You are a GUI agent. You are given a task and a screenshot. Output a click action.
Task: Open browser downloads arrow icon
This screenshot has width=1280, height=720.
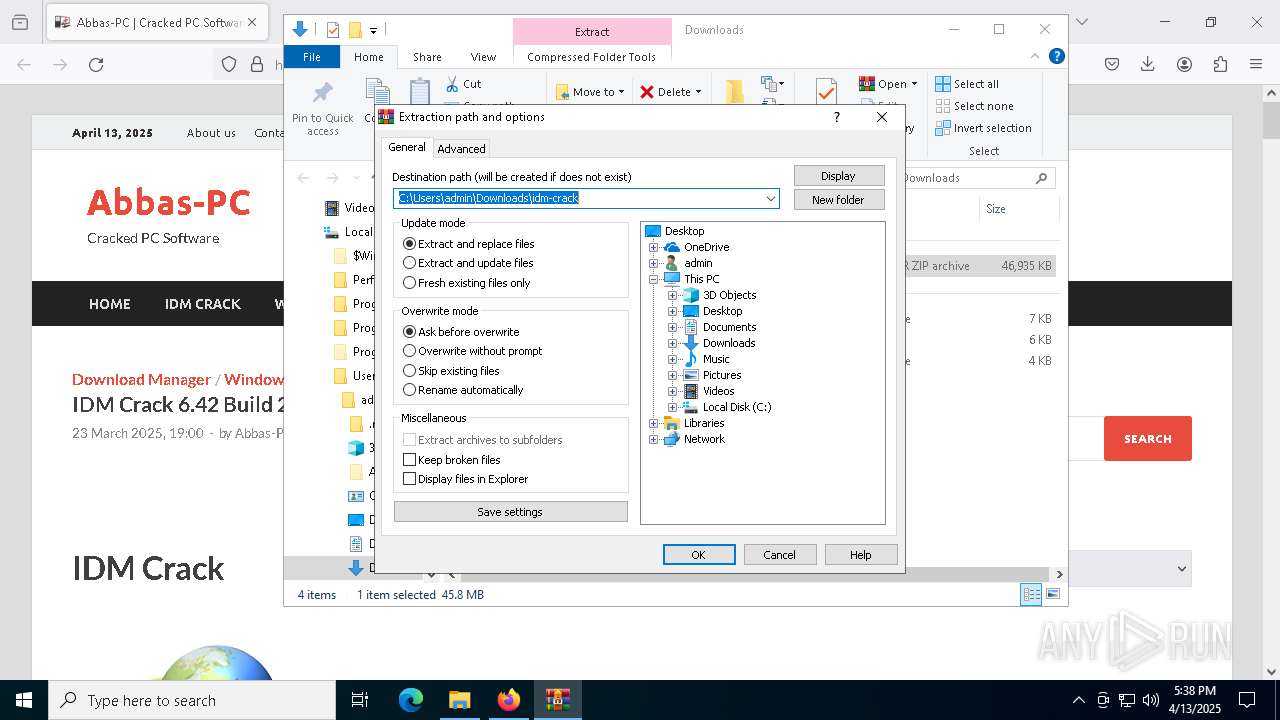(1148, 65)
